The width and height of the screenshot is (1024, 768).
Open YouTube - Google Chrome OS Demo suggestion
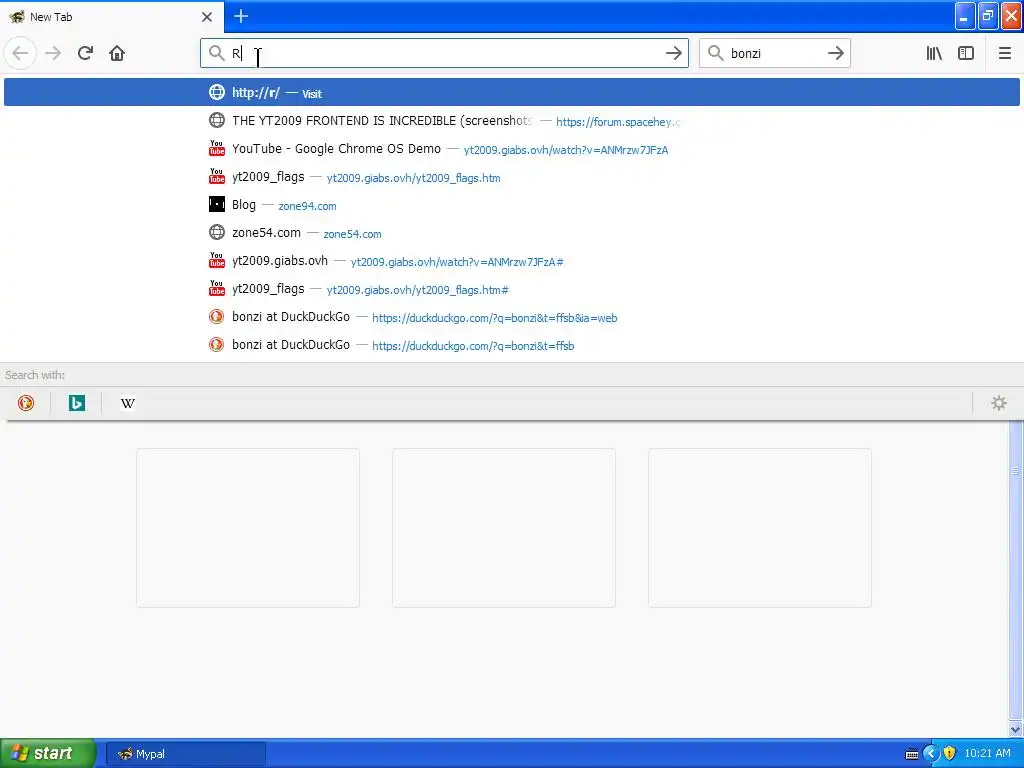pyautogui.click(x=511, y=149)
